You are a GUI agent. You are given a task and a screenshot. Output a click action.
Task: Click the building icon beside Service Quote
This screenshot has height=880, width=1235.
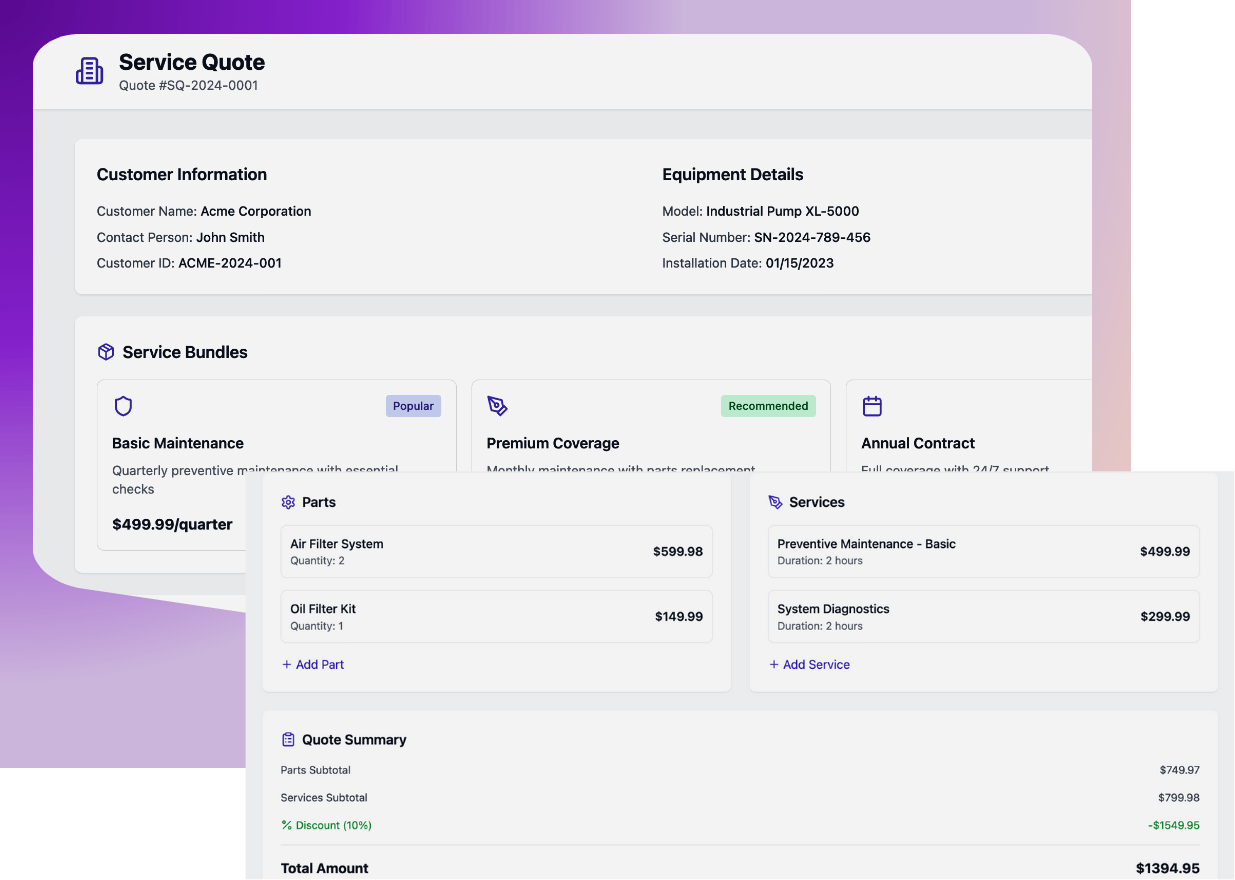[x=90, y=71]
